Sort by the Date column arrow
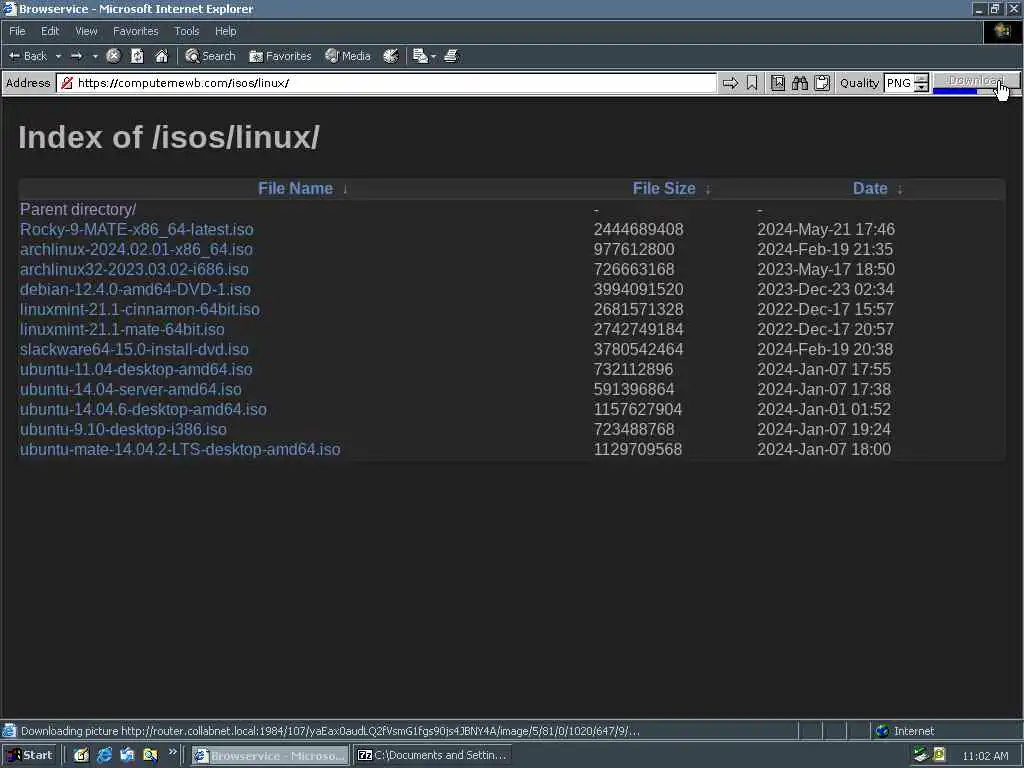This screenshot has height=768, width=1024. [900, 189]
